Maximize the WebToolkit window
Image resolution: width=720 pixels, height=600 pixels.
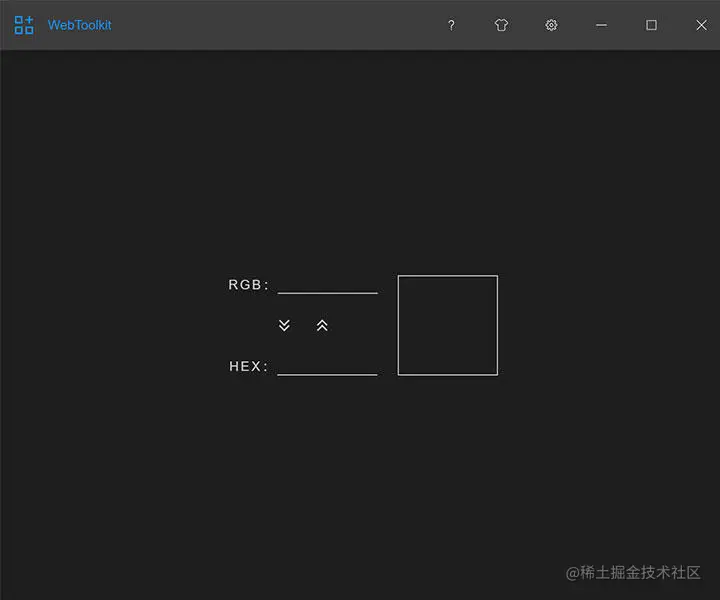[x=651, y=25]
